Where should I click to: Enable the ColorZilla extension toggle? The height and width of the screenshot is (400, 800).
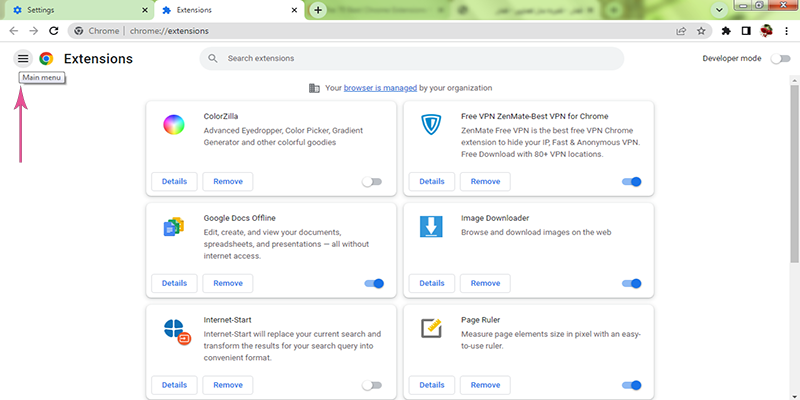point(373,182)
